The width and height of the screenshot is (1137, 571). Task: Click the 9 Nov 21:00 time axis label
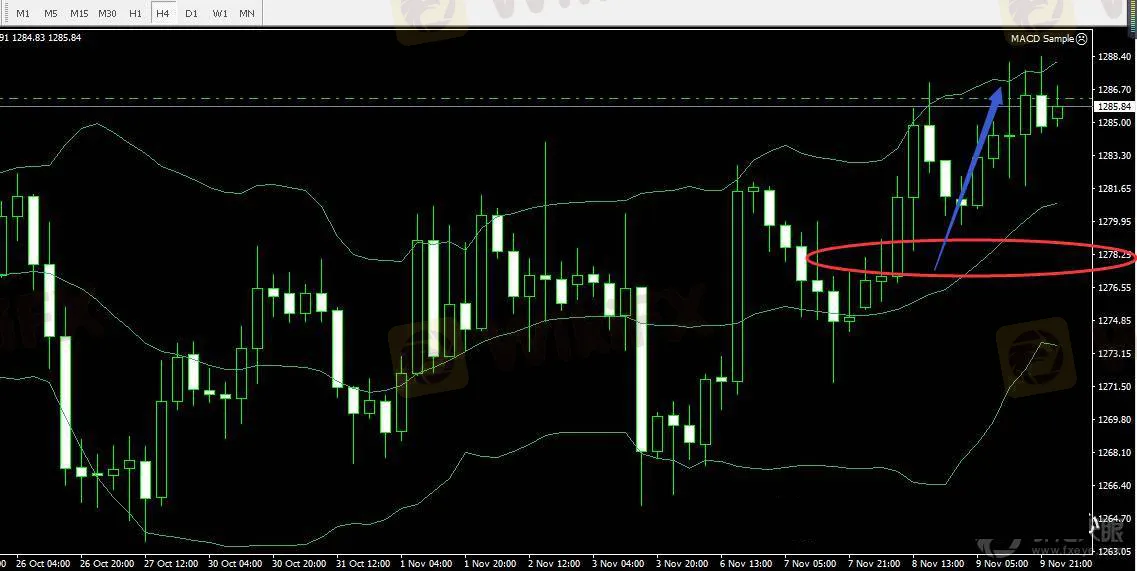pyautogui.click(x=1065, y=563)
